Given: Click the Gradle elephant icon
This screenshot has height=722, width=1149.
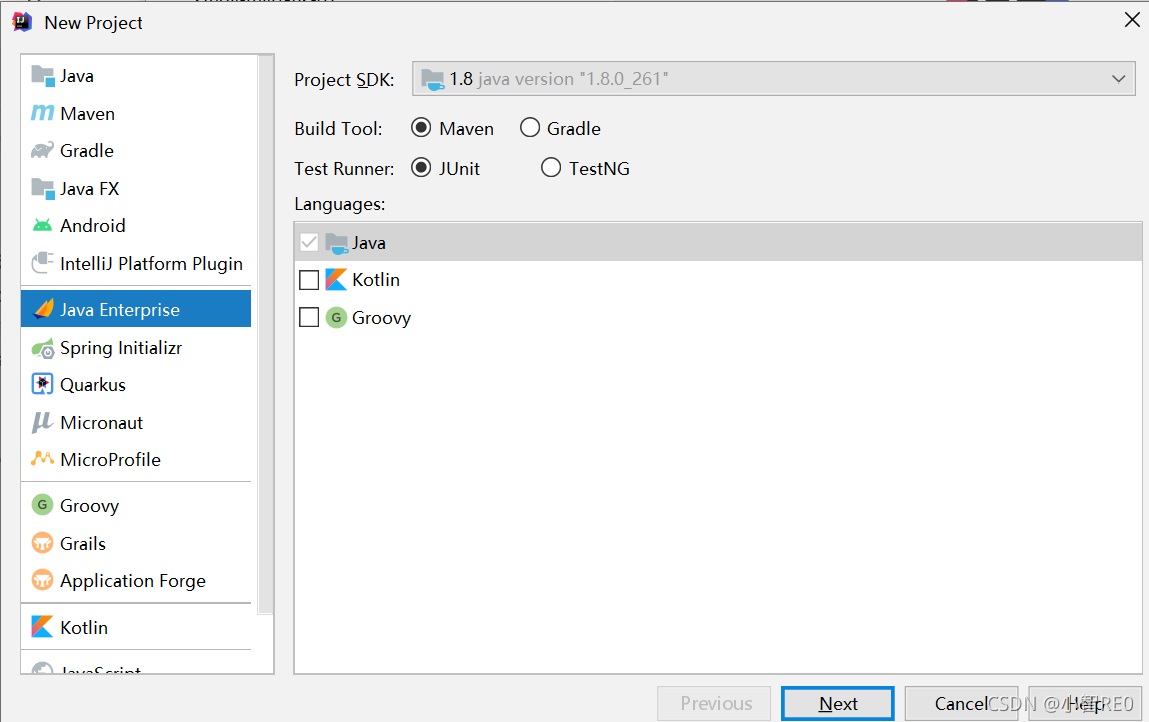Looking at the screenshot, I should pos(43,150).
